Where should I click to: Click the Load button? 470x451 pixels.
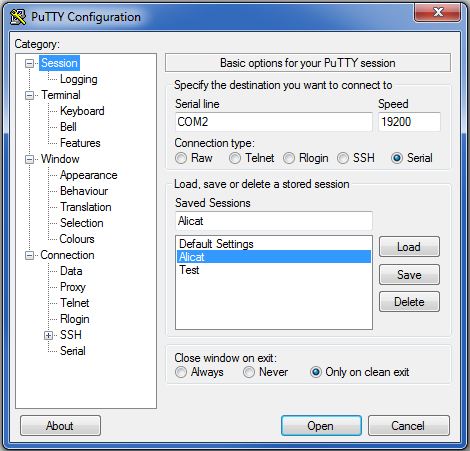coord(409,247)
